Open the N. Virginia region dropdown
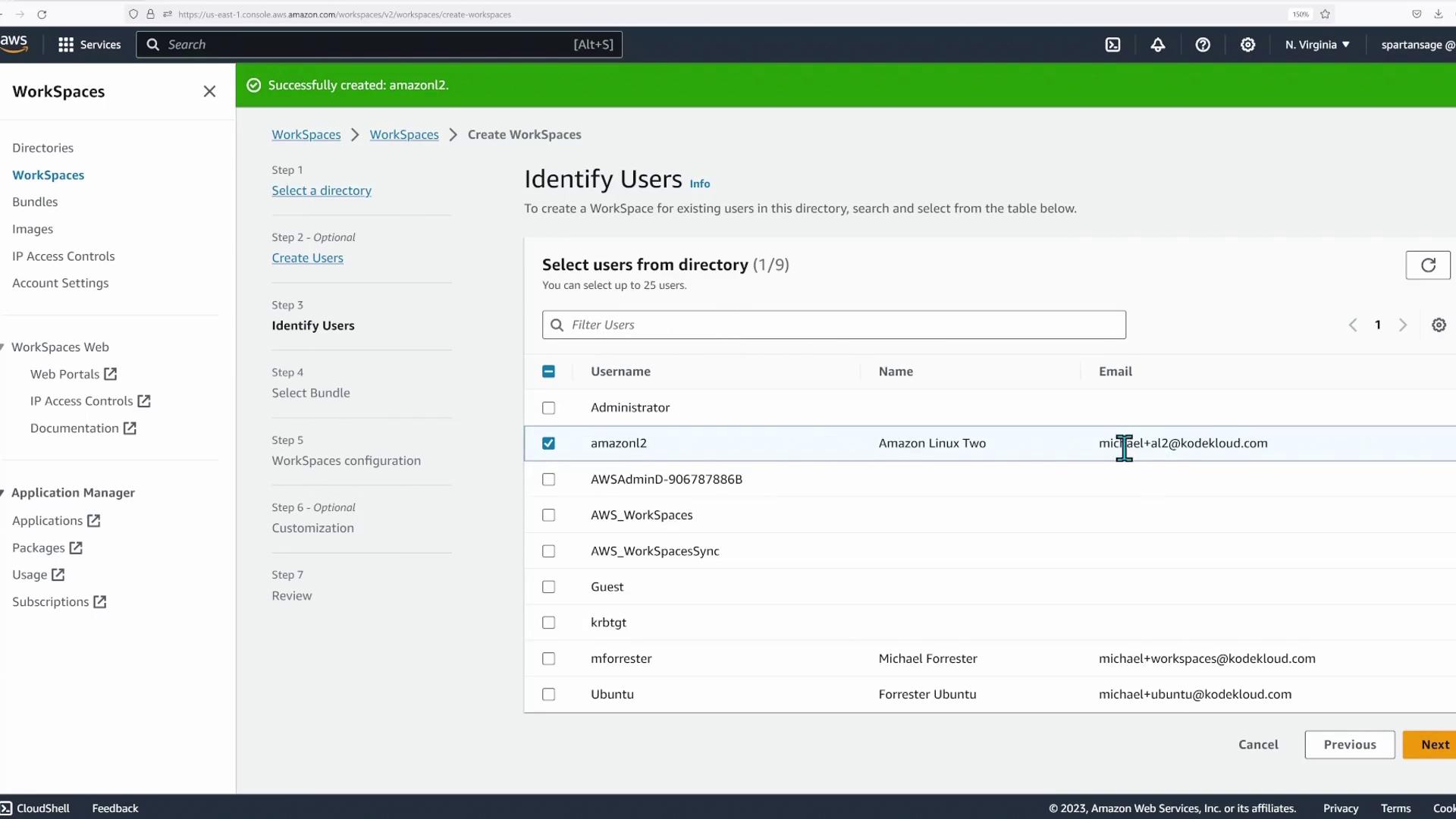 pos(1317,45)
